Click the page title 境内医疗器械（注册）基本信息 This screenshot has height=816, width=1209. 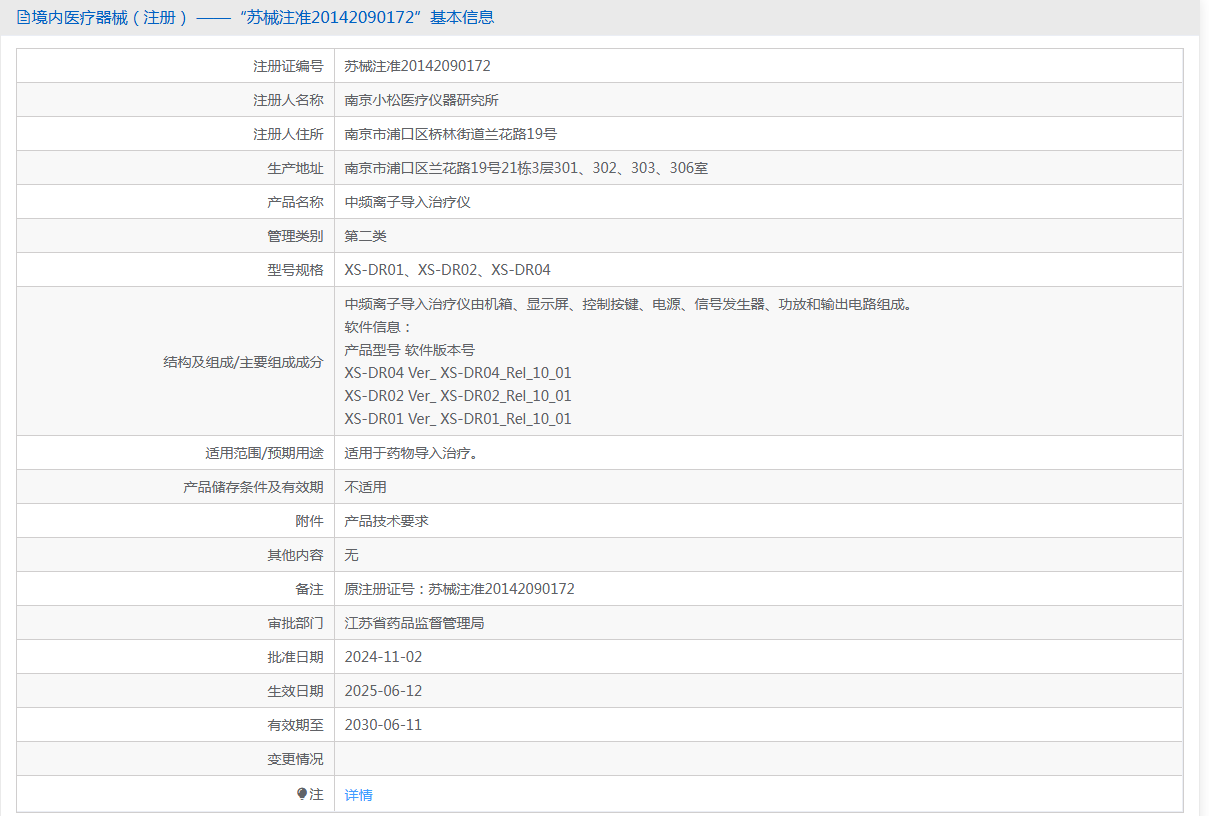coord(263,17)
